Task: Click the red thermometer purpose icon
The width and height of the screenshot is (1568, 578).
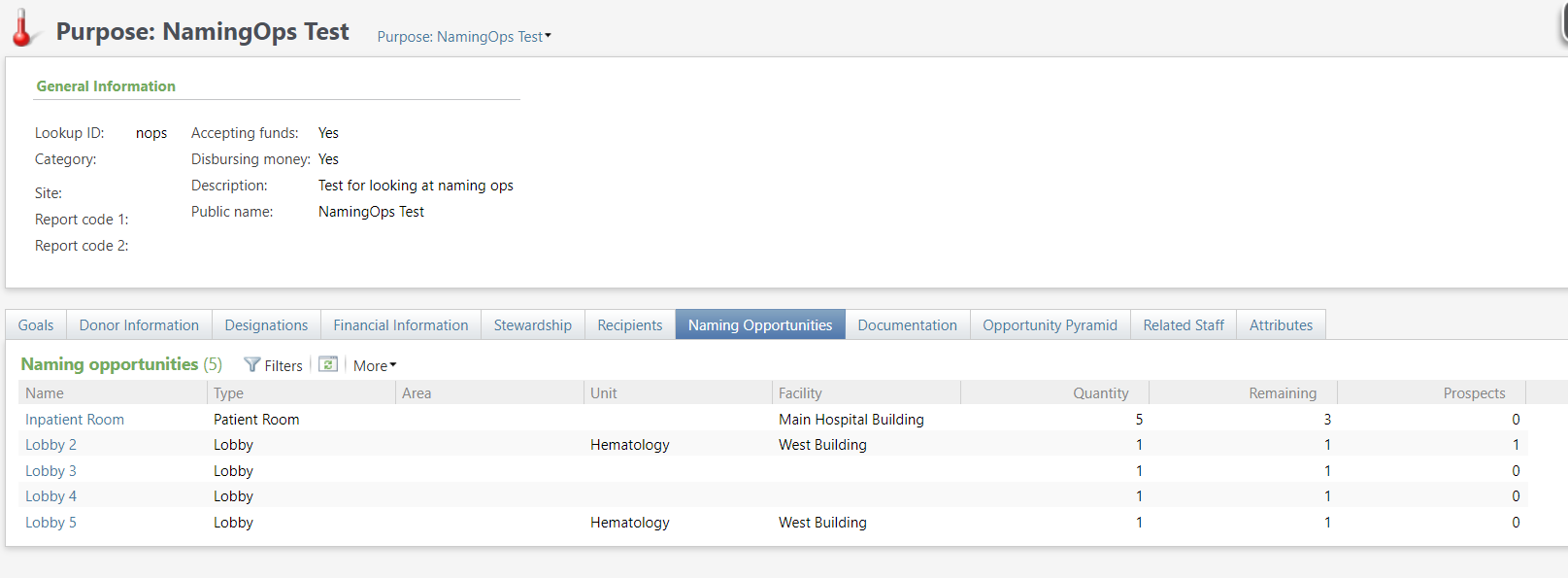Action: pos(22,29)
